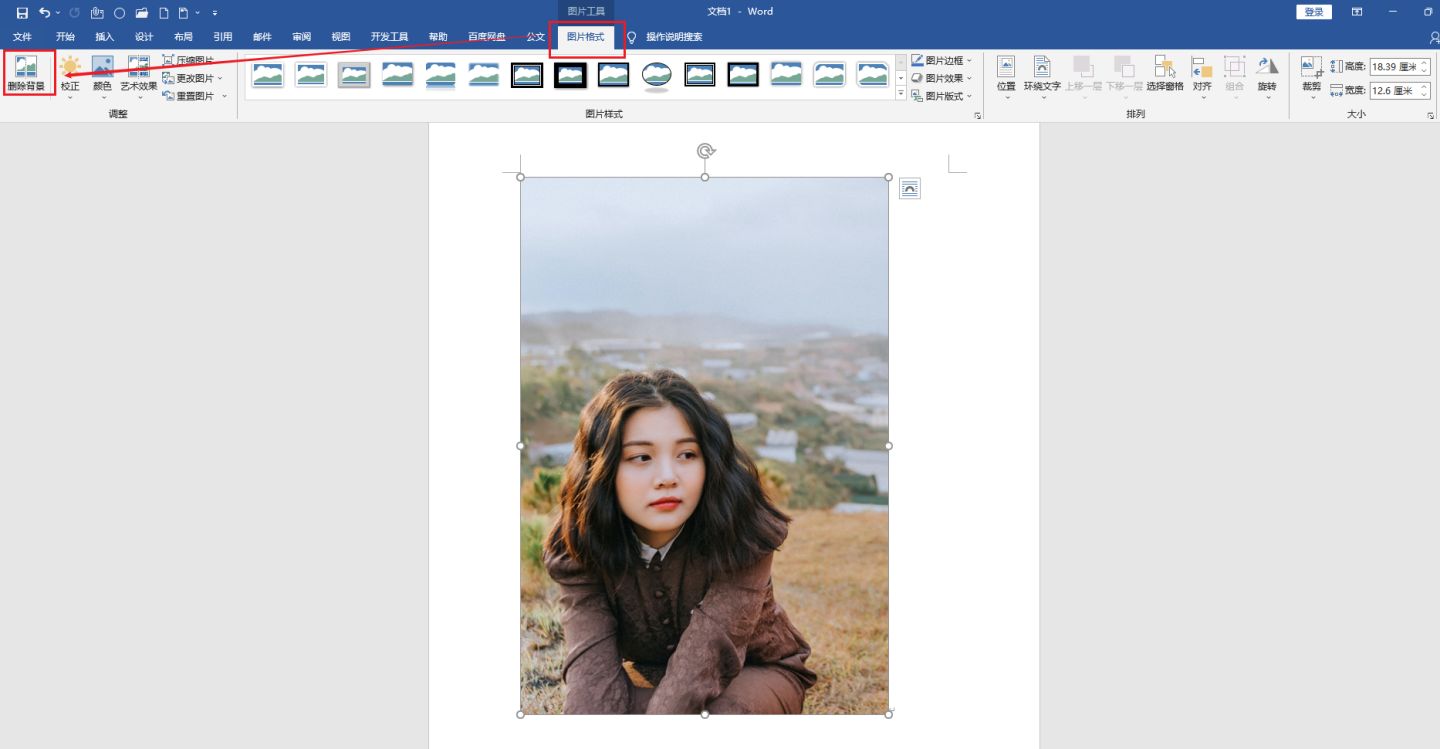Switch to the 审阅 tab

pyautogui.click(x=302, y=37)
